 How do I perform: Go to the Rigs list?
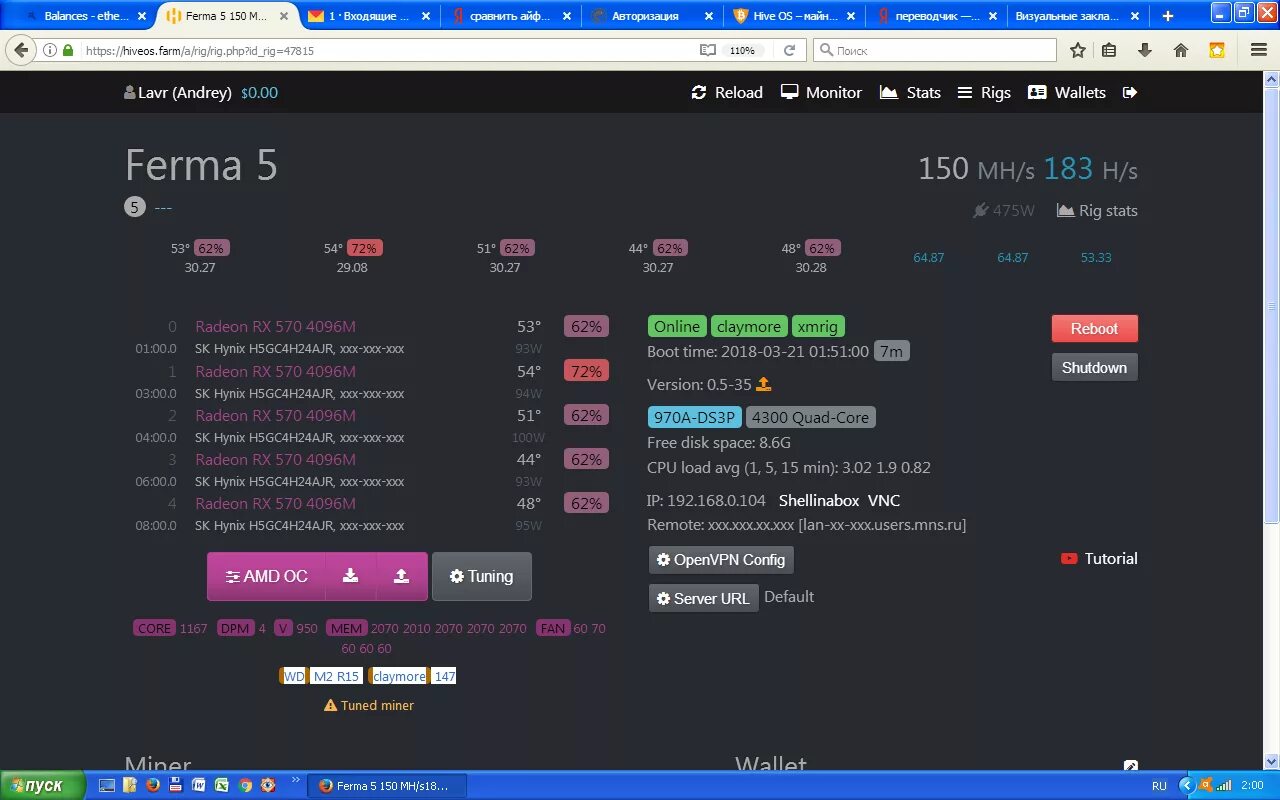coord(984,92)
